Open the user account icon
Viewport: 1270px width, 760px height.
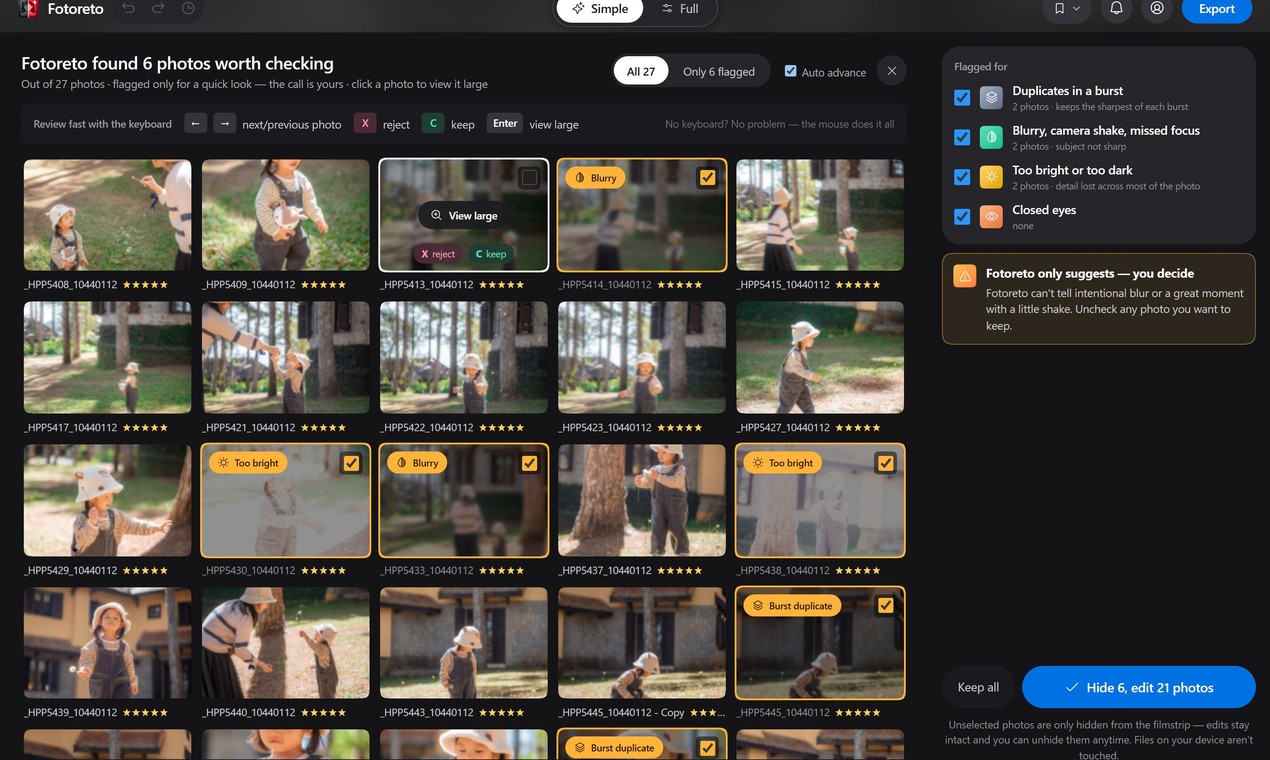click(1157, 9)
